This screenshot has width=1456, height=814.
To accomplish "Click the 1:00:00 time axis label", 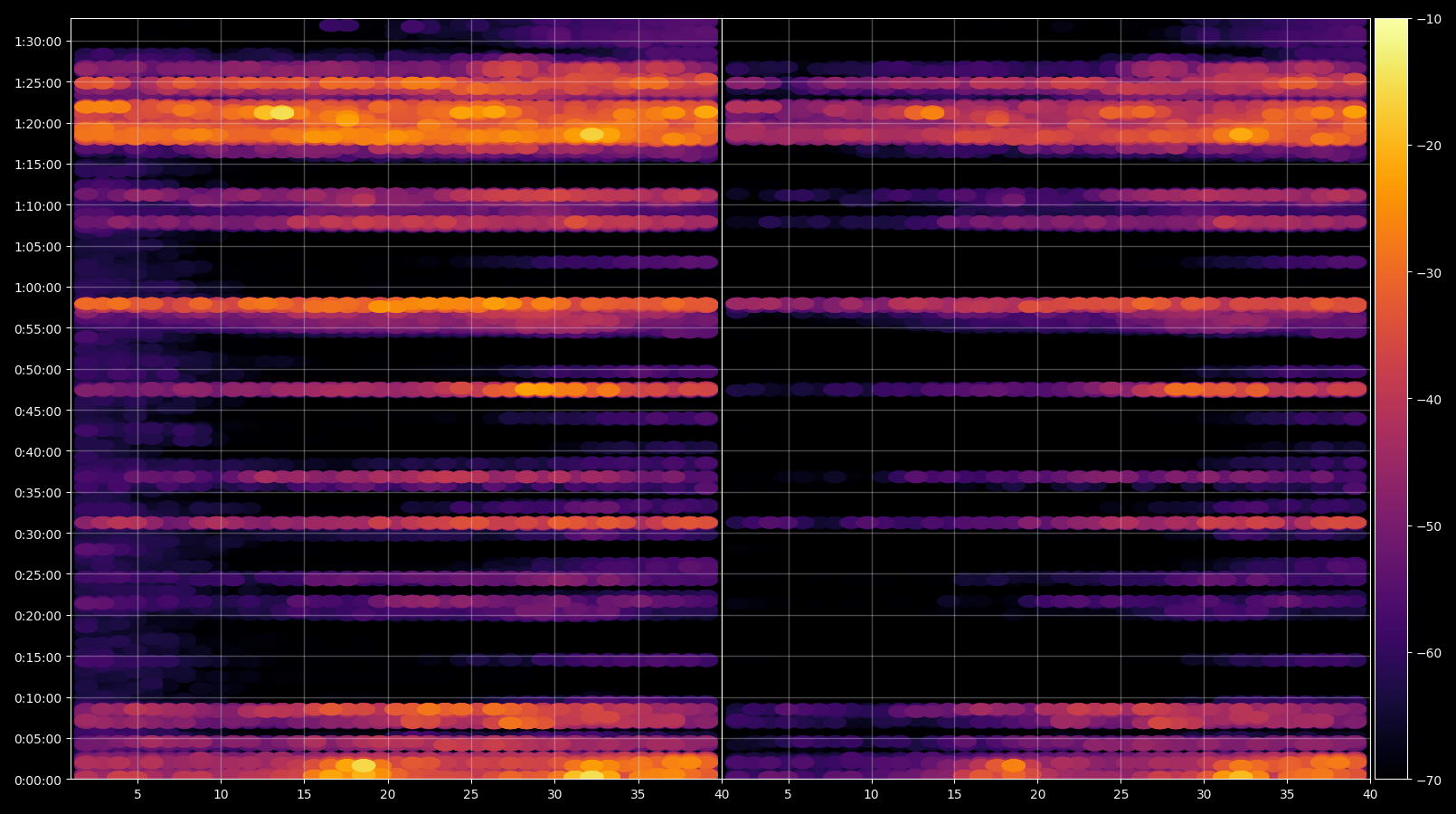I will coord(38,288).
